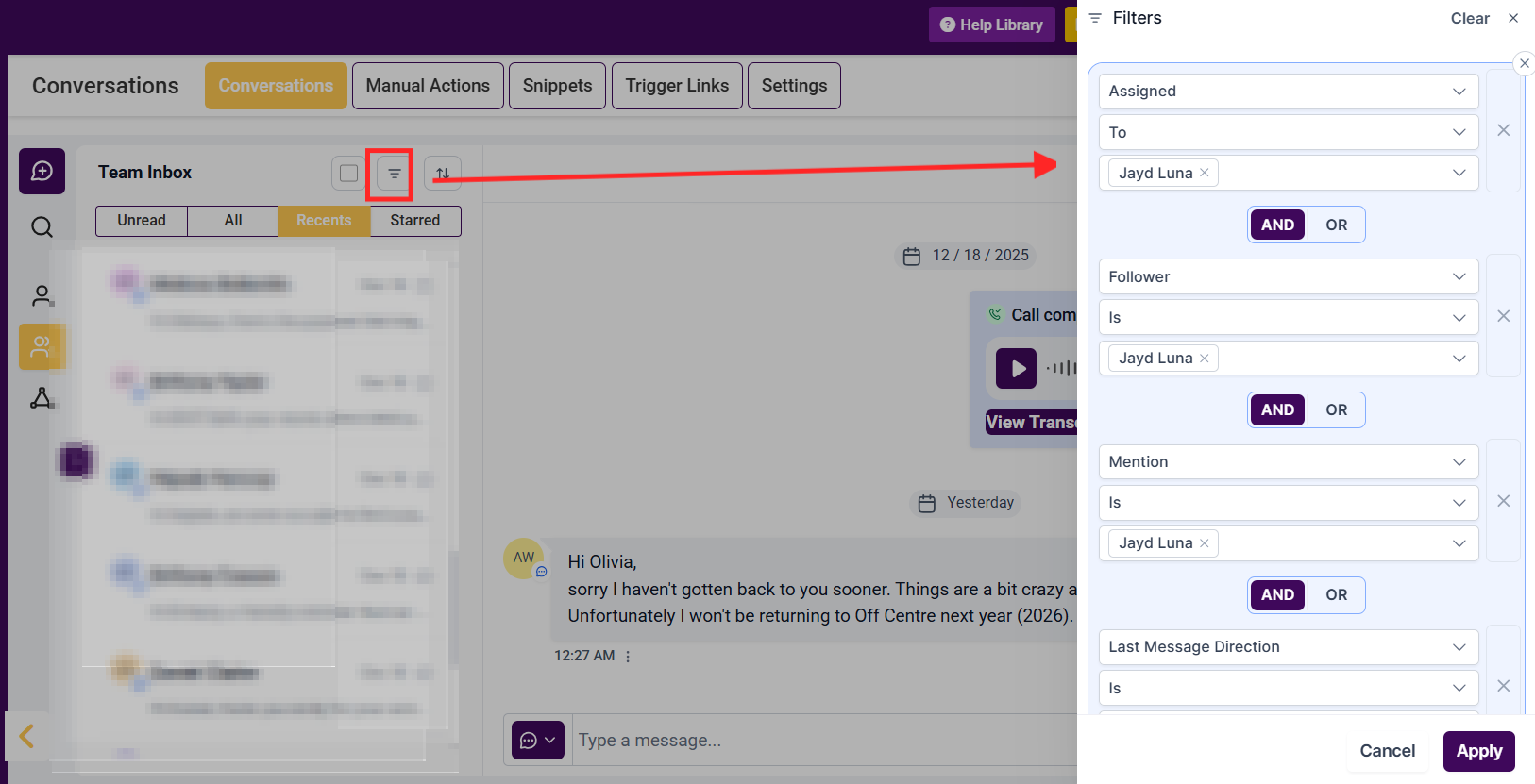Clear all filters
Viewport: 1535px width, 784px height.
point(1470,18)
